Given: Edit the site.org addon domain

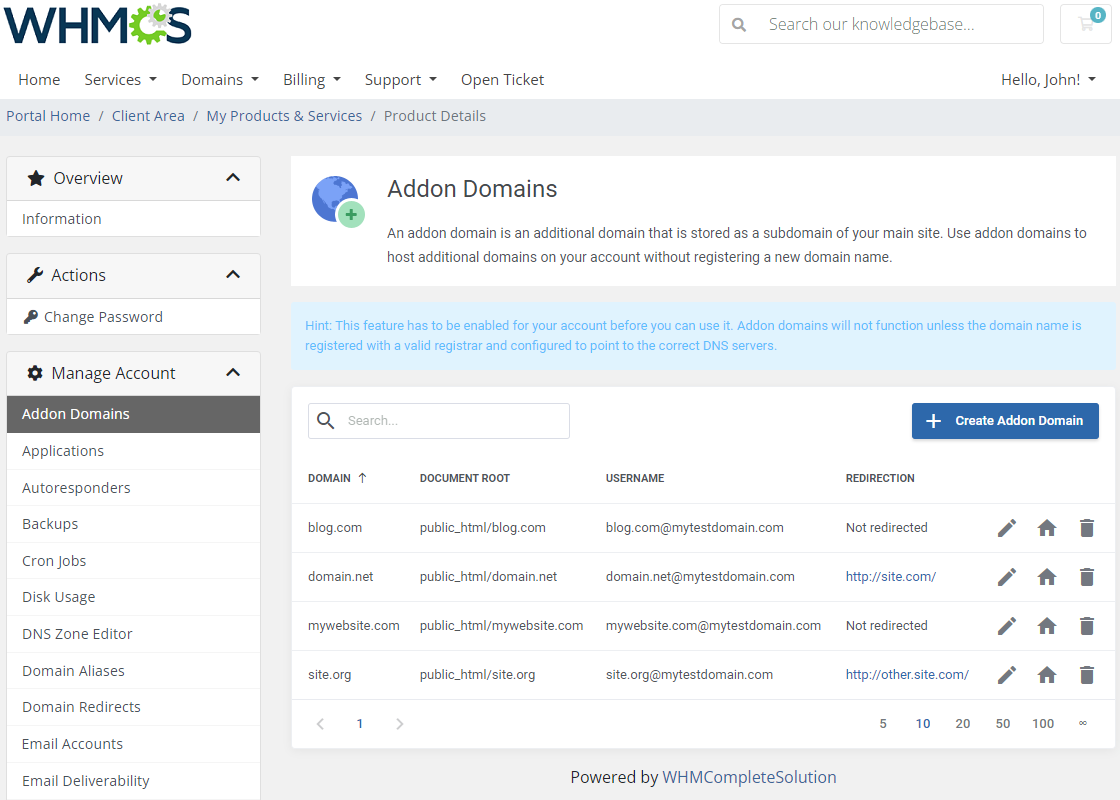Looking at the screenshot, I should click(x=1006, y=675).
